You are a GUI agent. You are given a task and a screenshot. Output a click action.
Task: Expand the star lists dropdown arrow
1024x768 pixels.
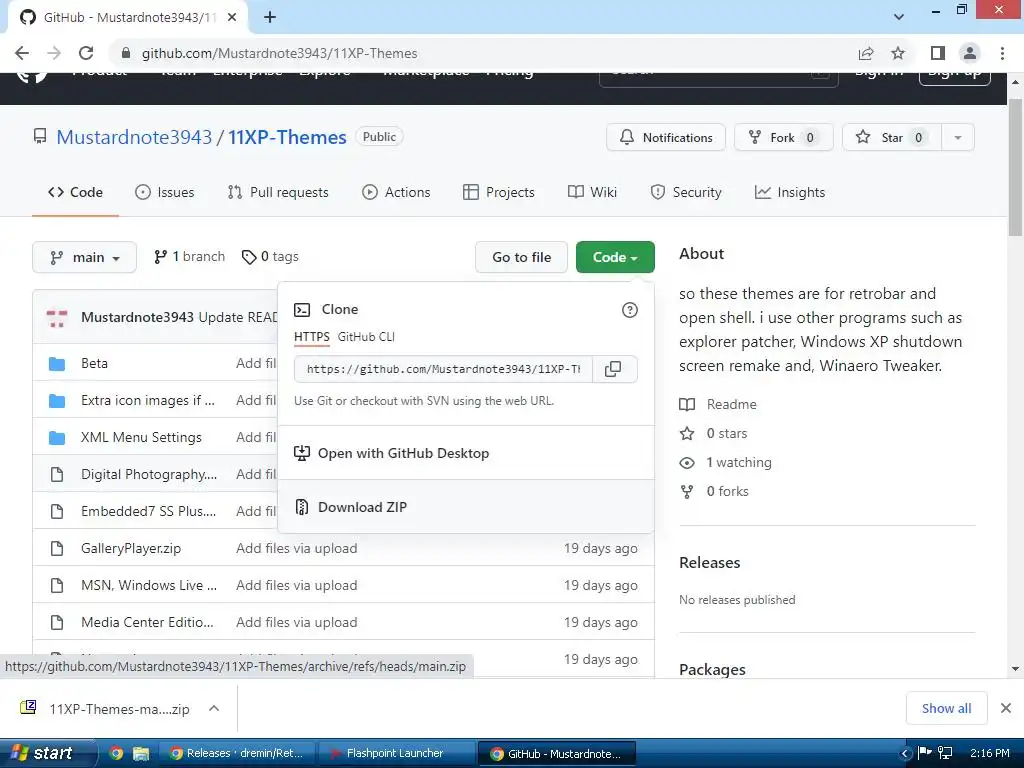[958, 137]
